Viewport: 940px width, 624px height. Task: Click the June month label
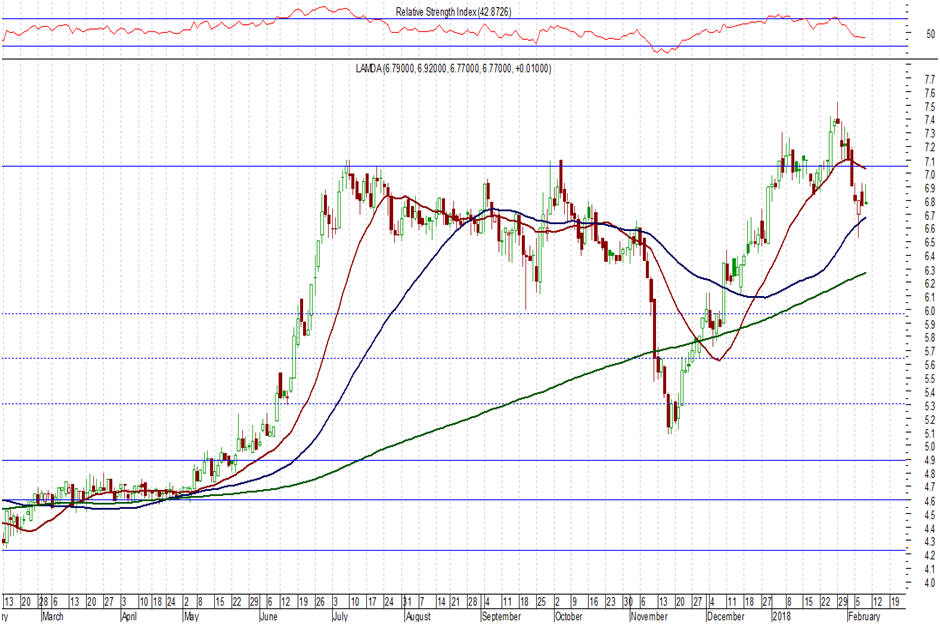pos(269,616)
